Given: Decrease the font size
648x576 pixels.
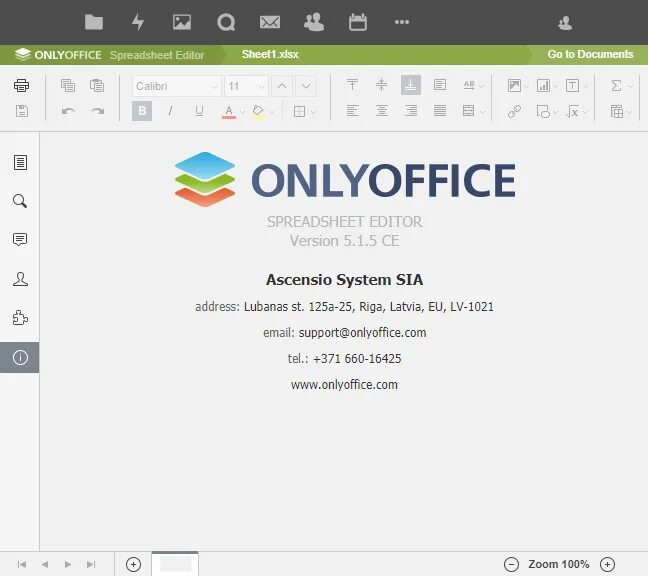Looking at the screenshot, I should point(306,86).
